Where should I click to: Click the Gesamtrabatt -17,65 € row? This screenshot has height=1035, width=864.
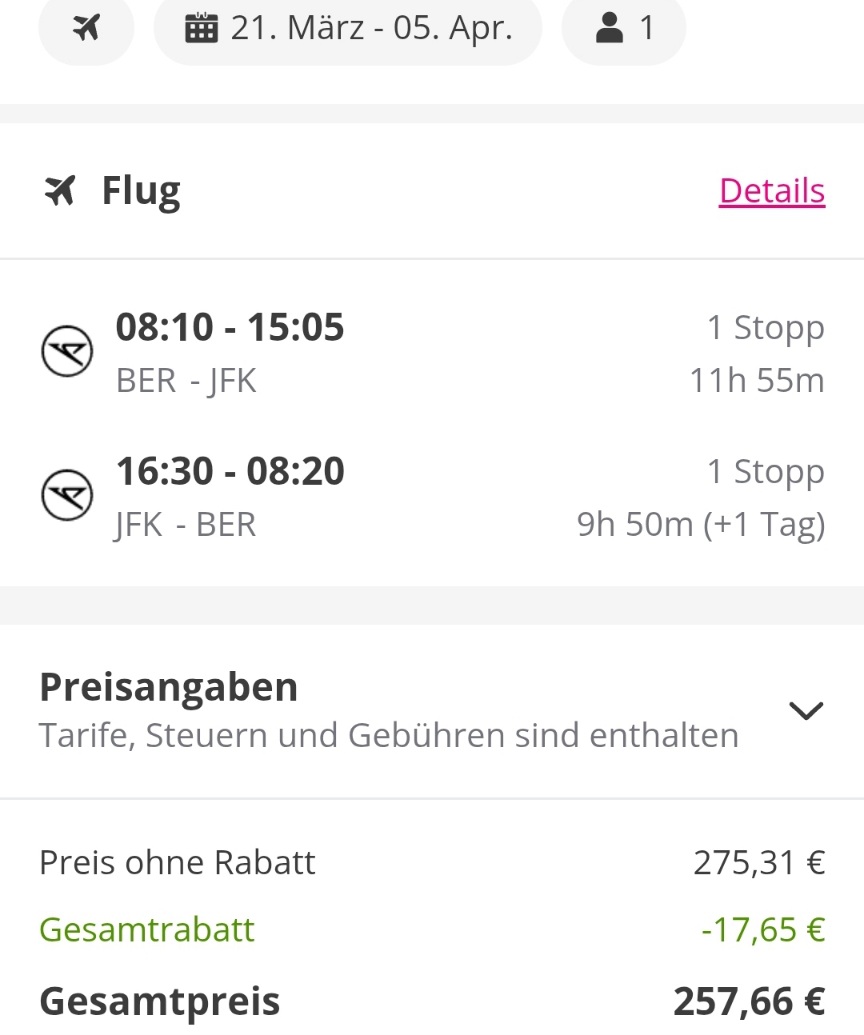[432, 929]
